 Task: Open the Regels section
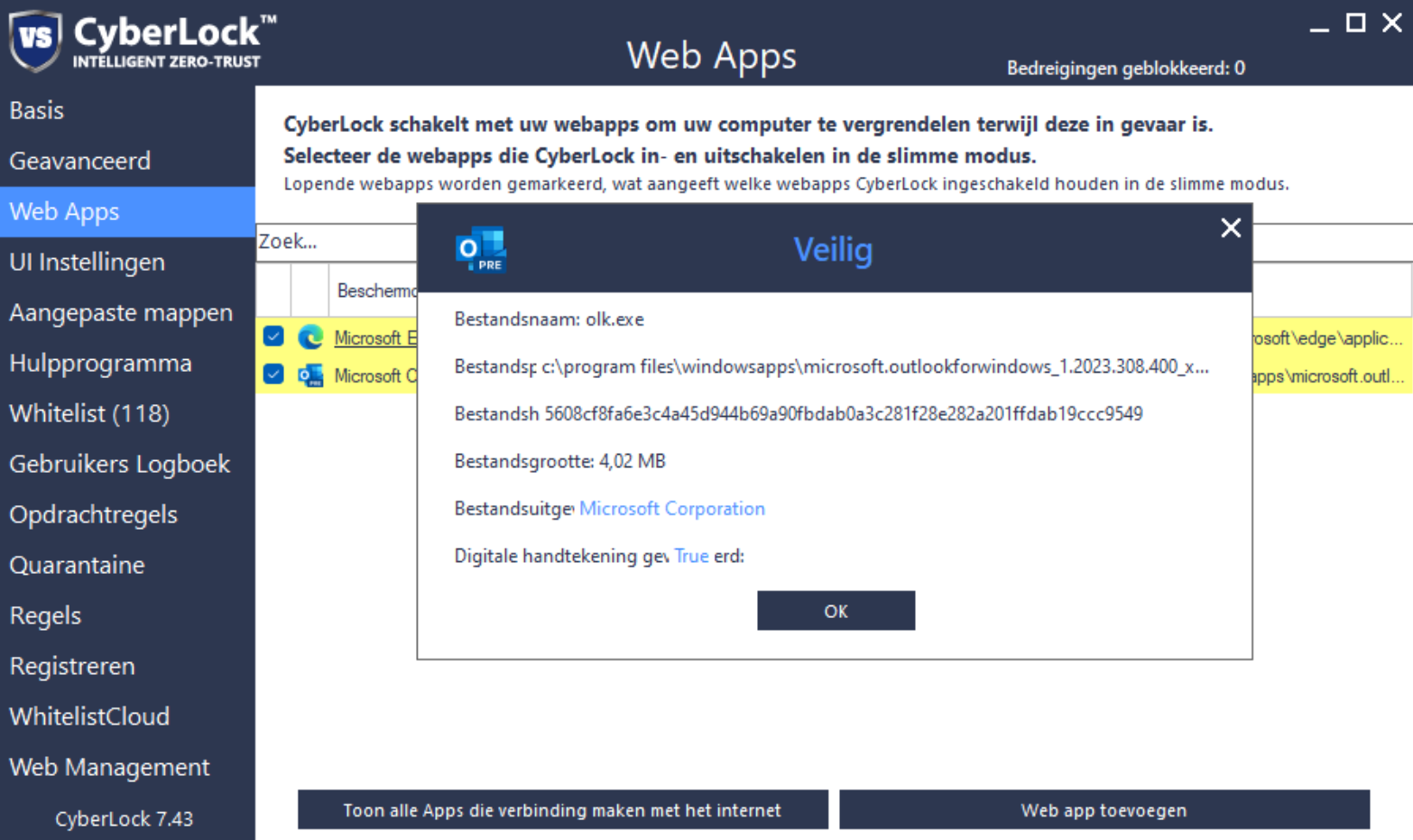[x=127, y=615]
